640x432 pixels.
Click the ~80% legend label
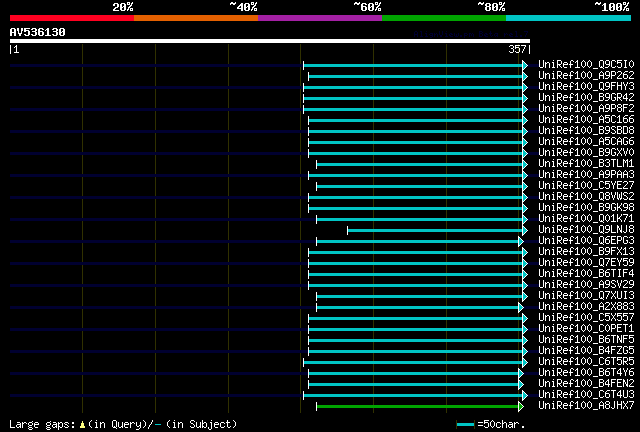(491, 7)
